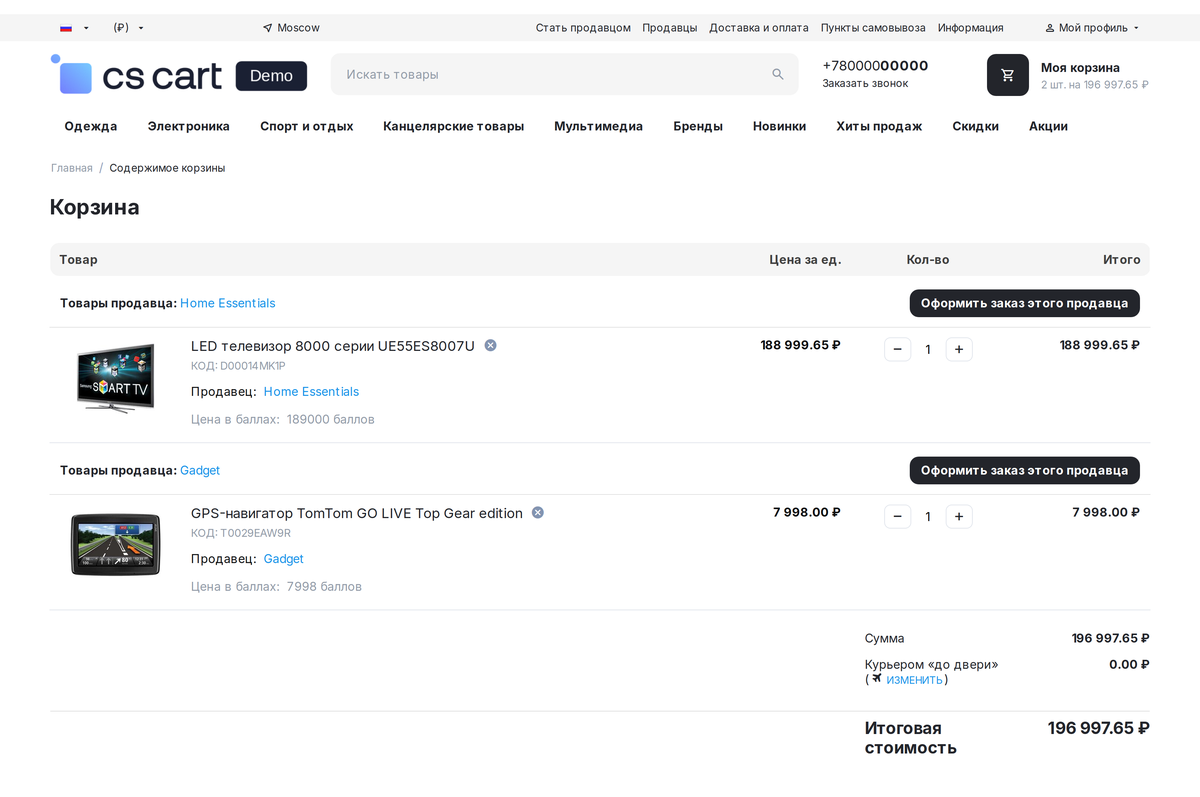This screenshot has height=797, width=1200.
Task: Increase quantity of LED television
Action: coord(959,349)
